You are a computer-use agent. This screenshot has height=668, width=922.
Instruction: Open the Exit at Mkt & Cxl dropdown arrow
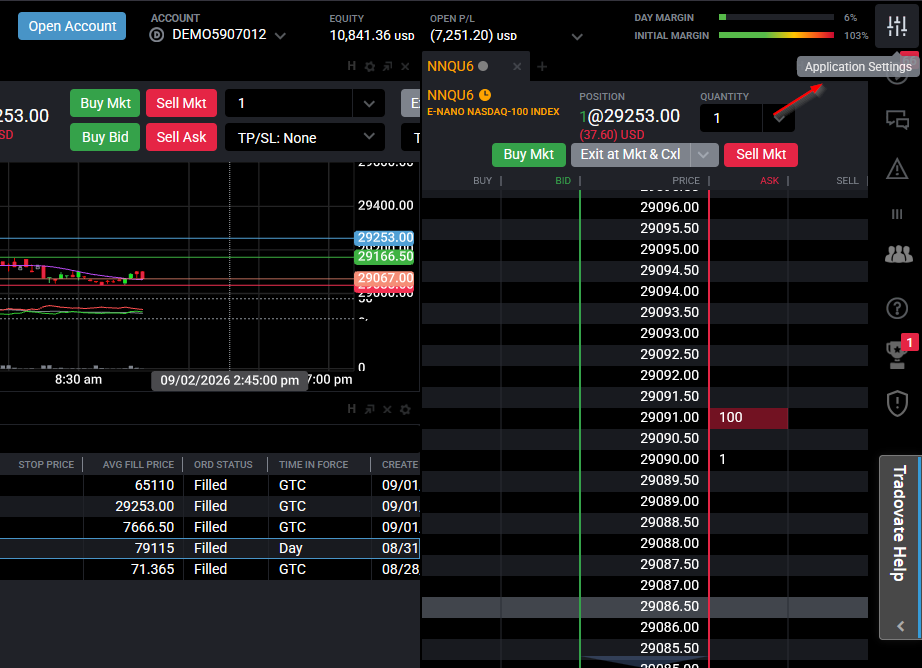click(703, 155)
